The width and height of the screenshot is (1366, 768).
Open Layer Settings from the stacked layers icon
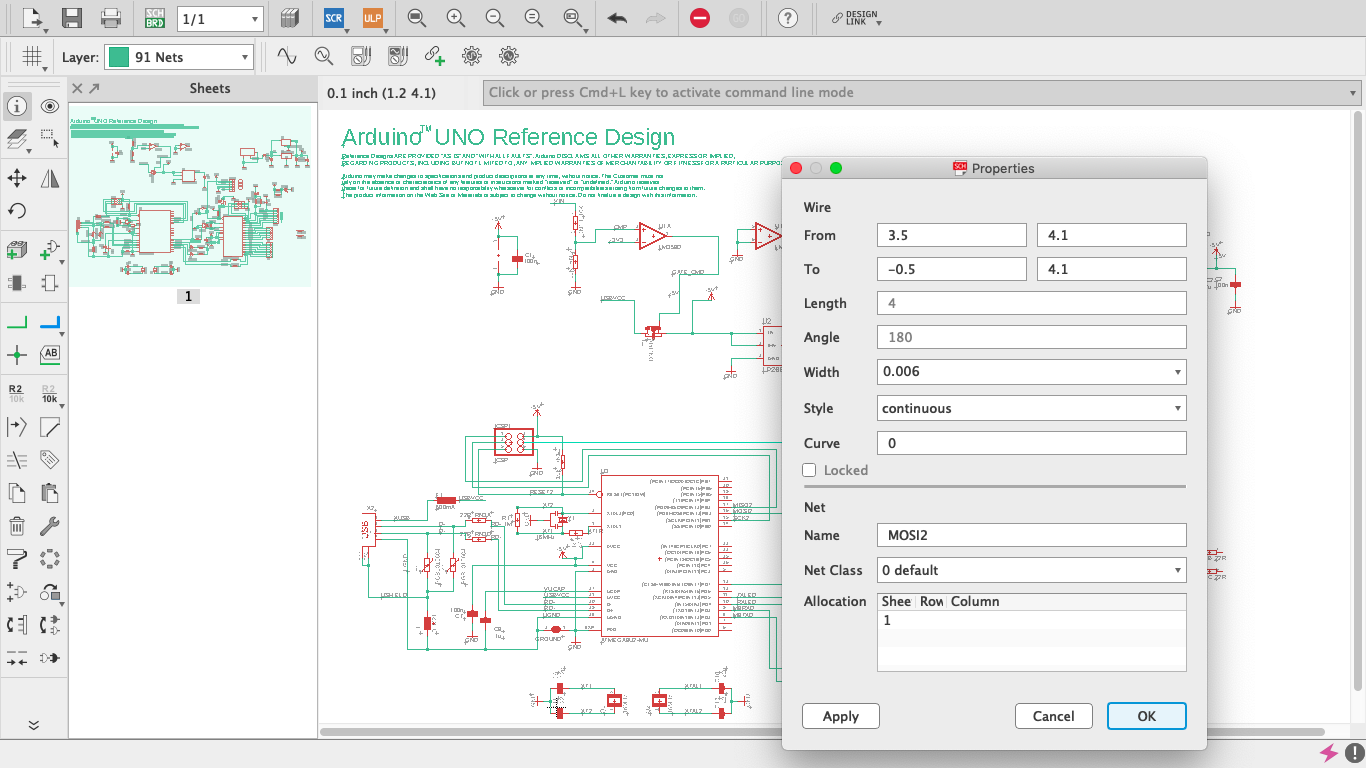[x=17, y=138]
